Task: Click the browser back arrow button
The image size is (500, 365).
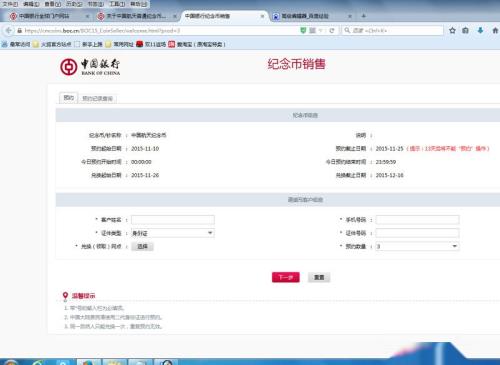Action: (9, 30)
